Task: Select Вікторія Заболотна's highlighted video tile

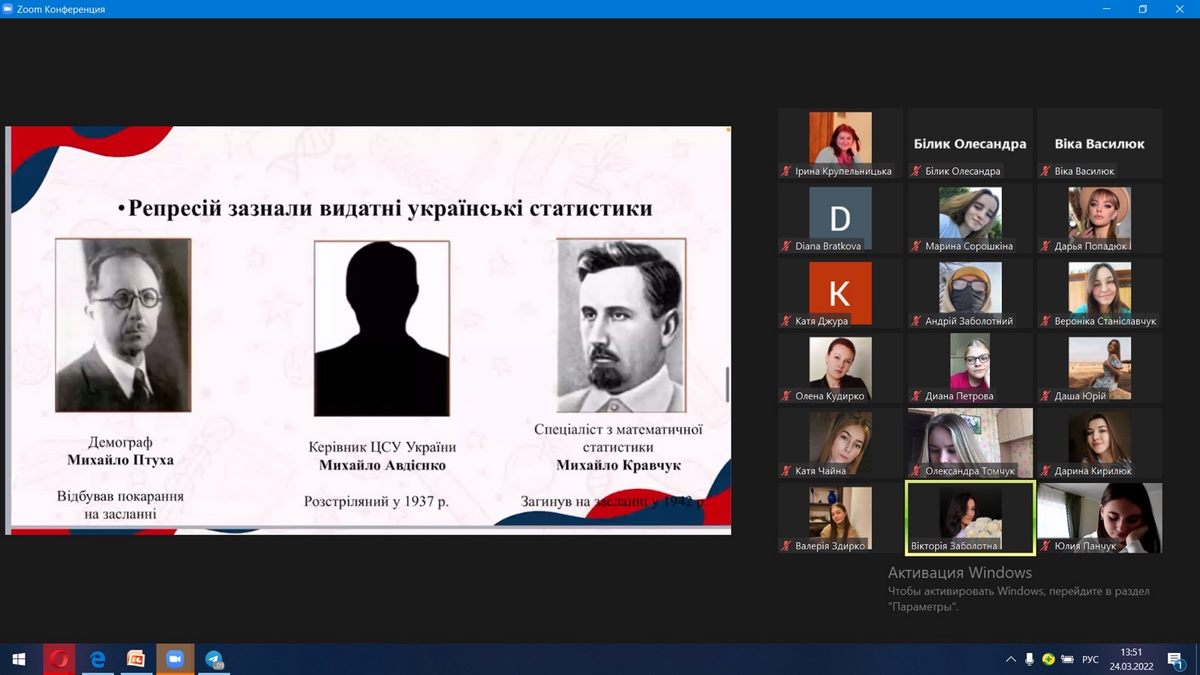Action: pos(969,517)
